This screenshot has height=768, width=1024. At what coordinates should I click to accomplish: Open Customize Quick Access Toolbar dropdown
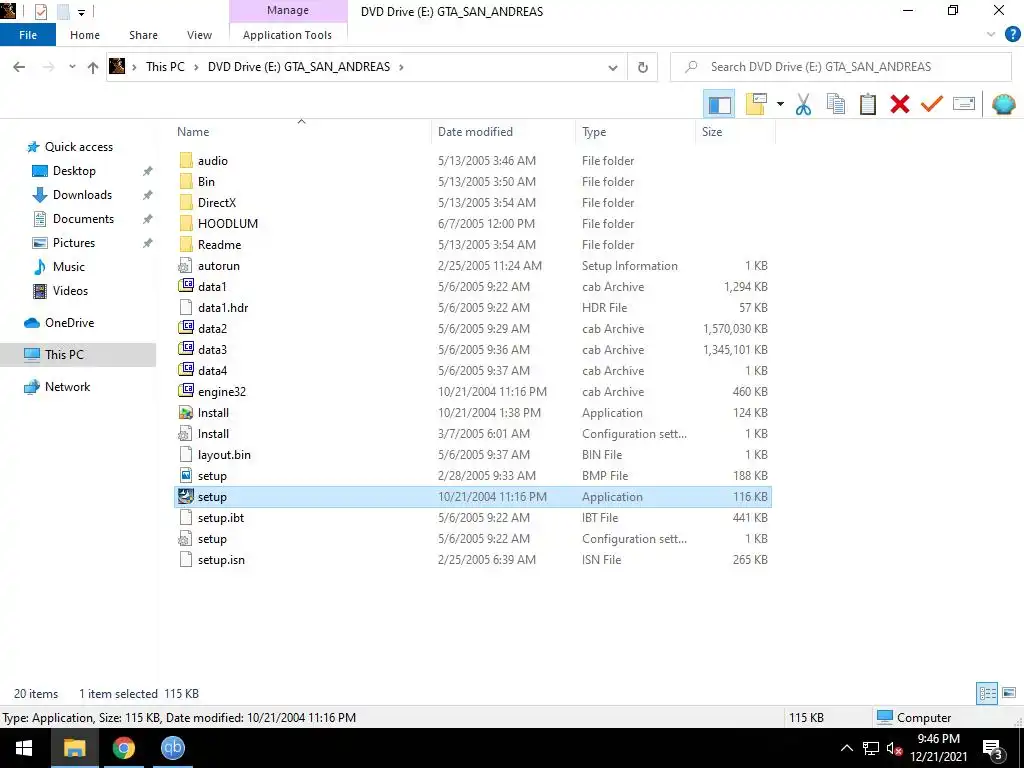pyautogui.click(x=82, y=12)
